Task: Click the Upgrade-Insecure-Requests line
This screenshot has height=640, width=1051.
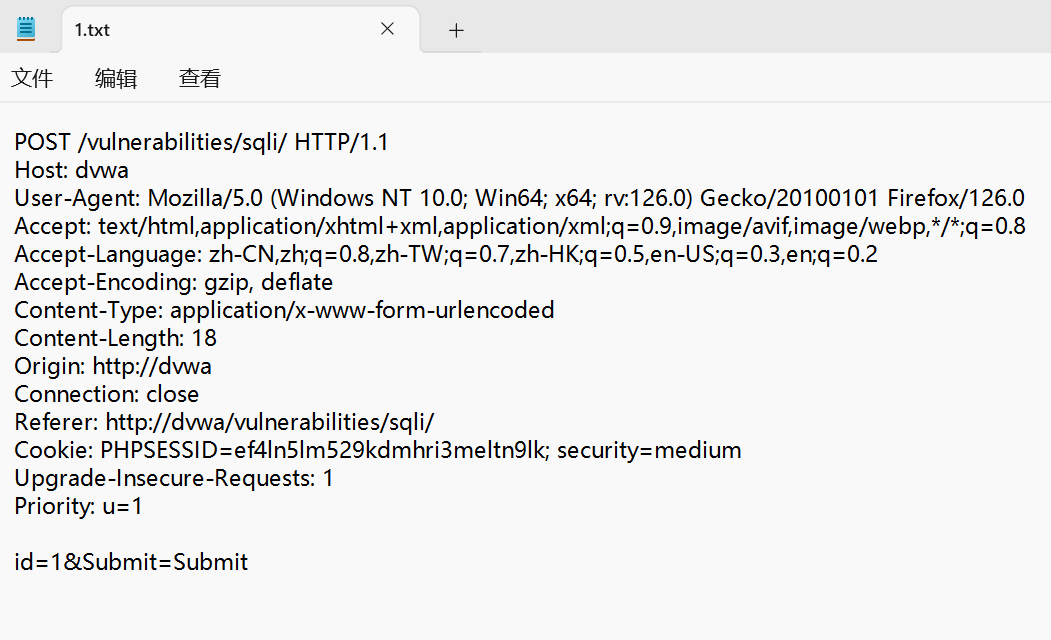Action: pos(174,478)
